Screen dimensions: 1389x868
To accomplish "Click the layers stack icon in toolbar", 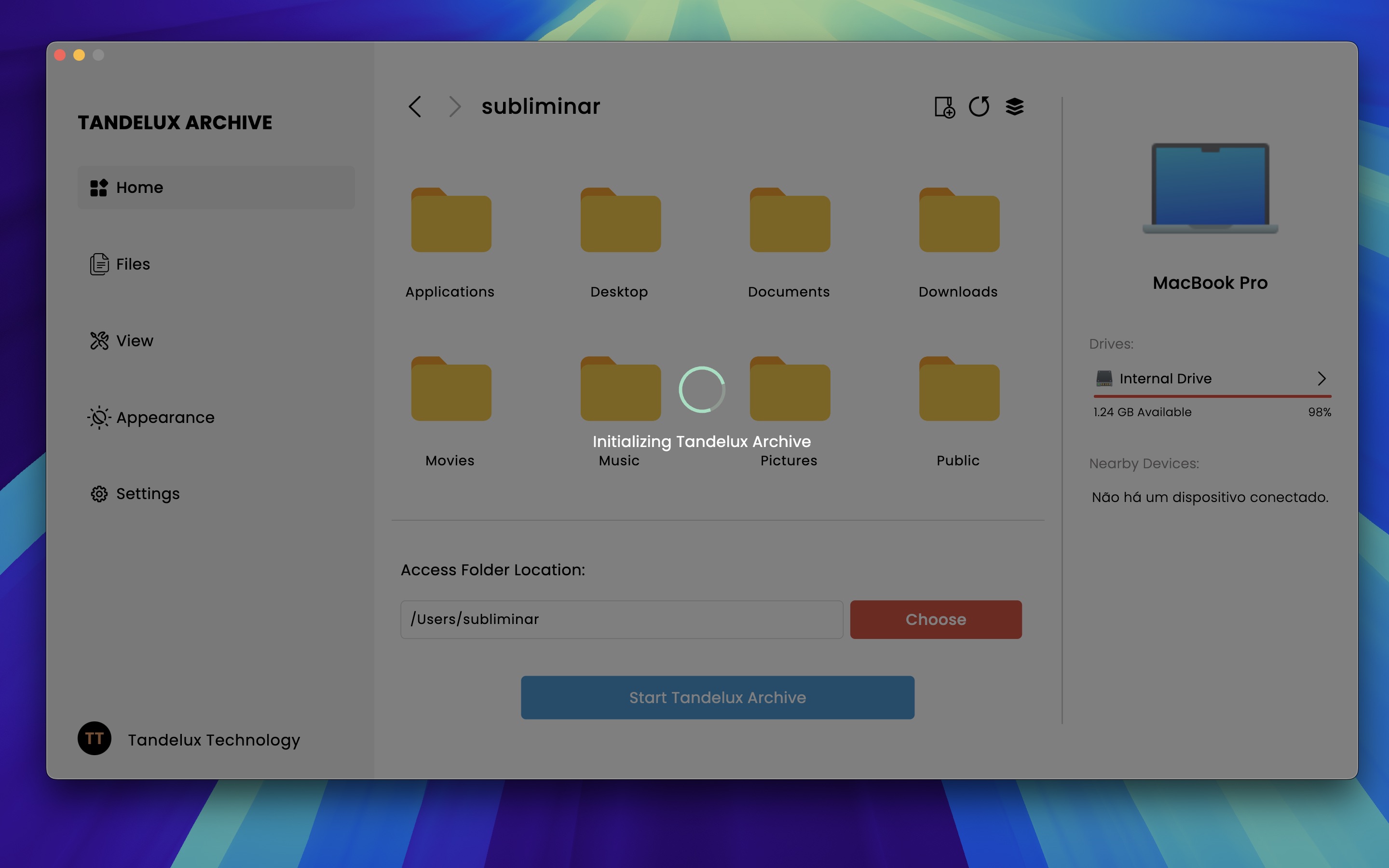I will pos(1014,107).
